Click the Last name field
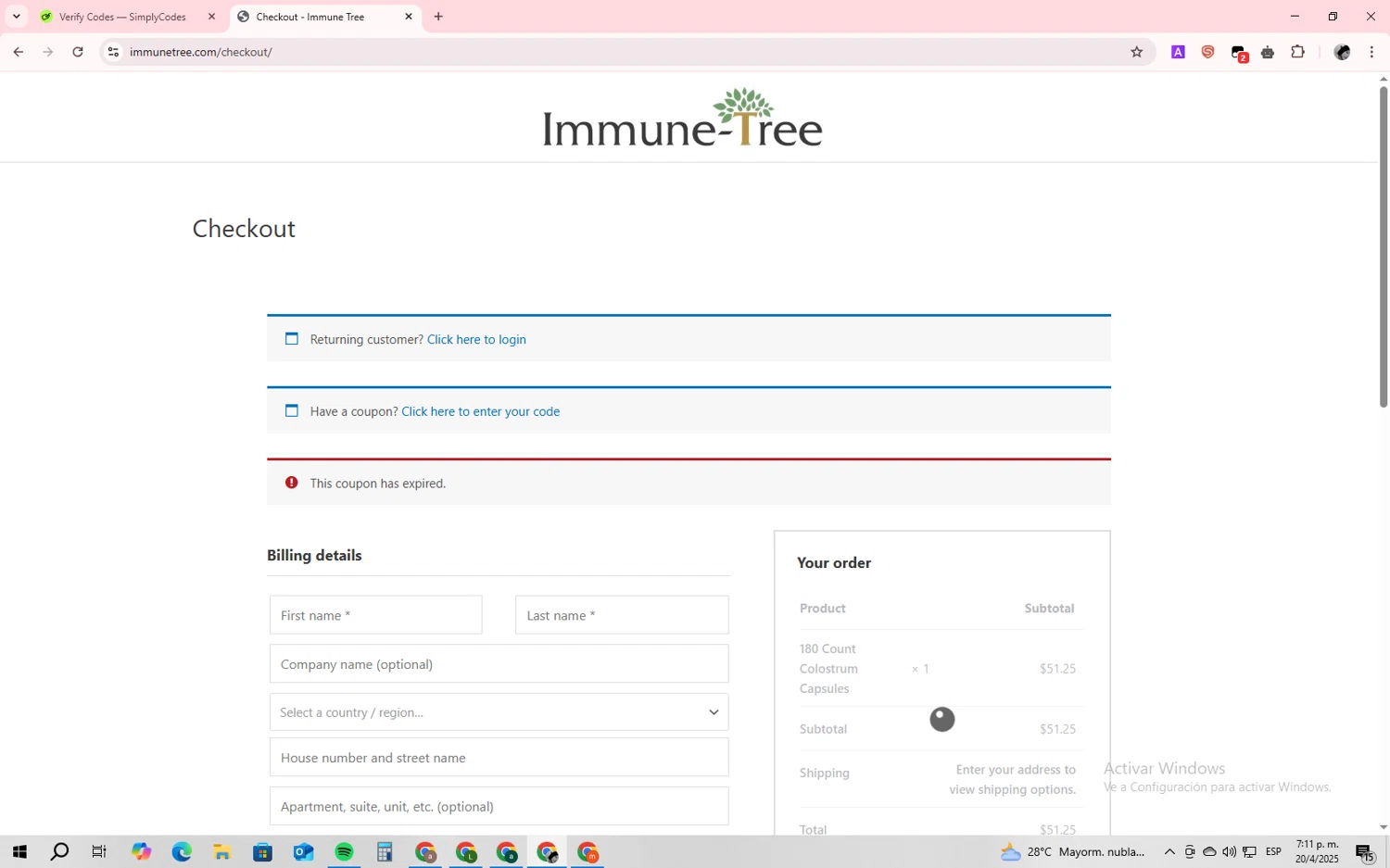This screenshot has width=1390, height=868. [622, 615]
